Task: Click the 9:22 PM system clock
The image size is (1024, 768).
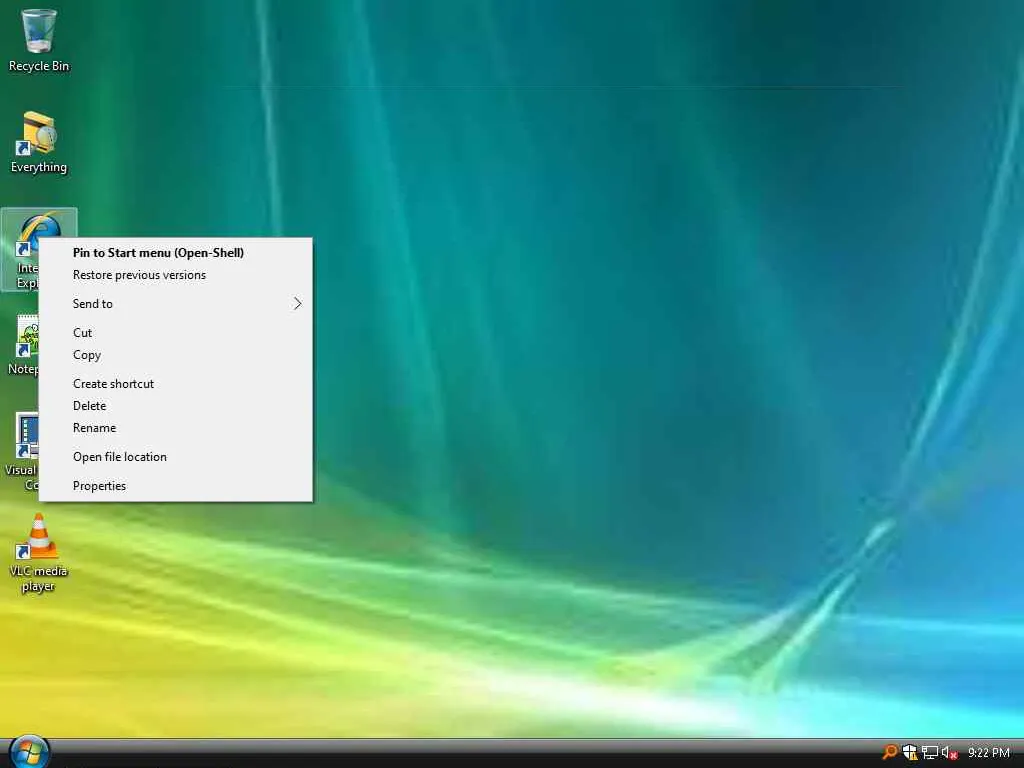Action: pos(989,752)
